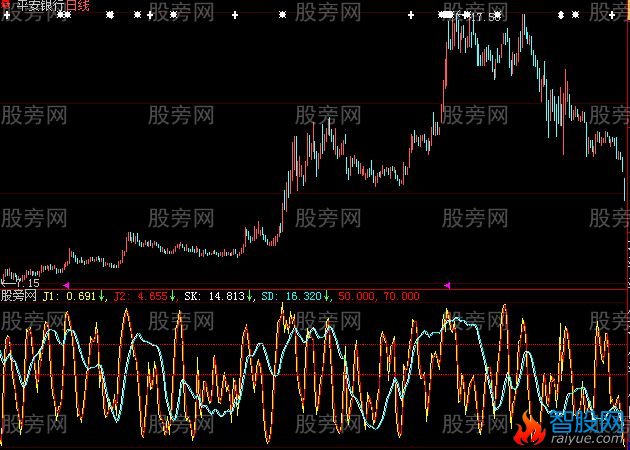
Task: Click the green down arrow after J2 value
Action: [x=172, y=297]
